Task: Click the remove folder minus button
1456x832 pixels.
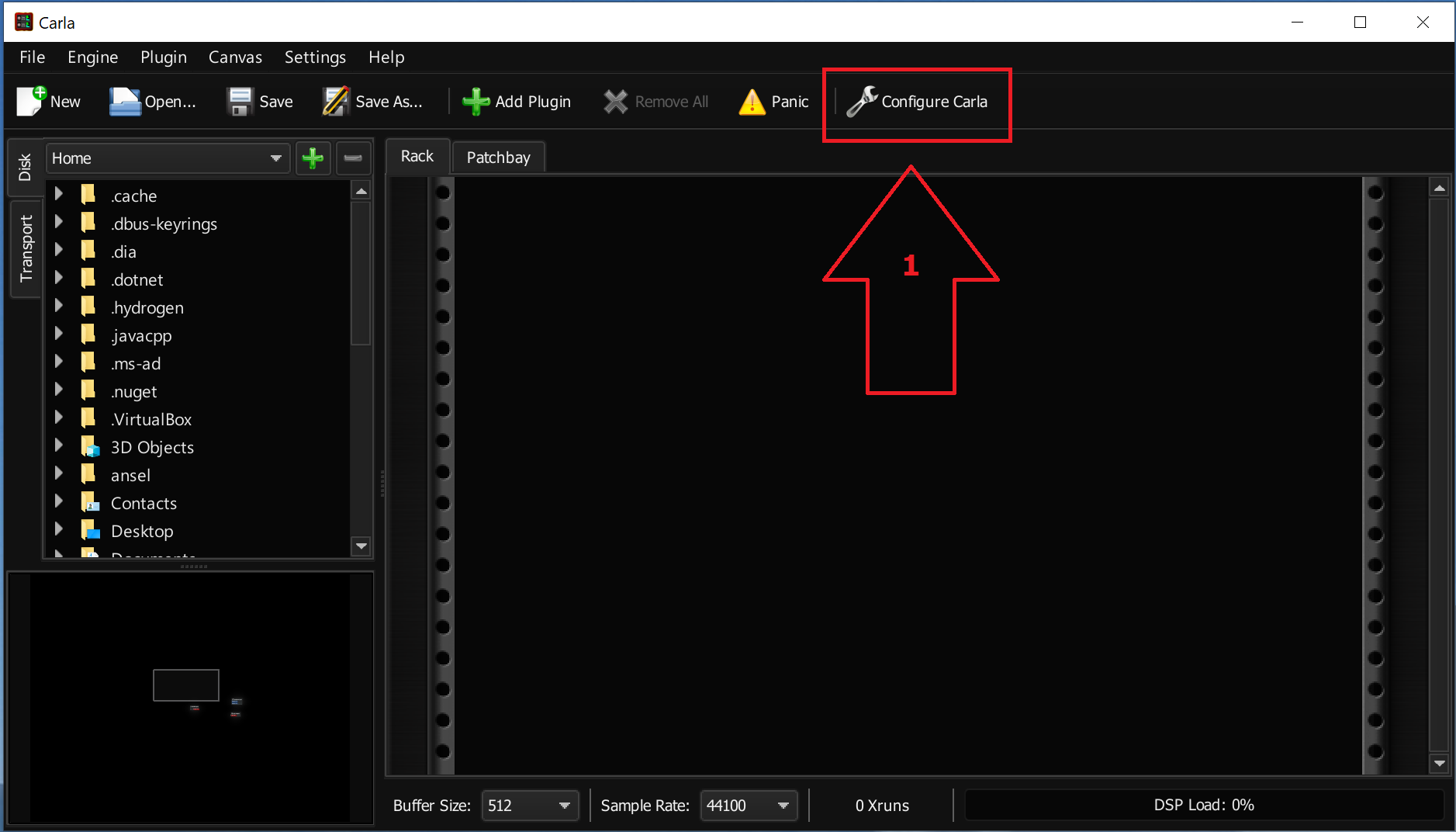Action: (x=353, y=158)
